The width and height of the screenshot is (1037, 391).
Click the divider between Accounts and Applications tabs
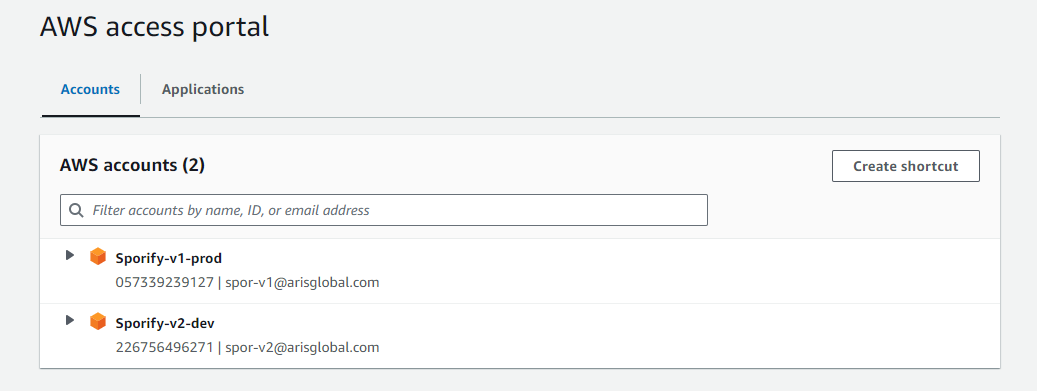[x=140, y=89]
